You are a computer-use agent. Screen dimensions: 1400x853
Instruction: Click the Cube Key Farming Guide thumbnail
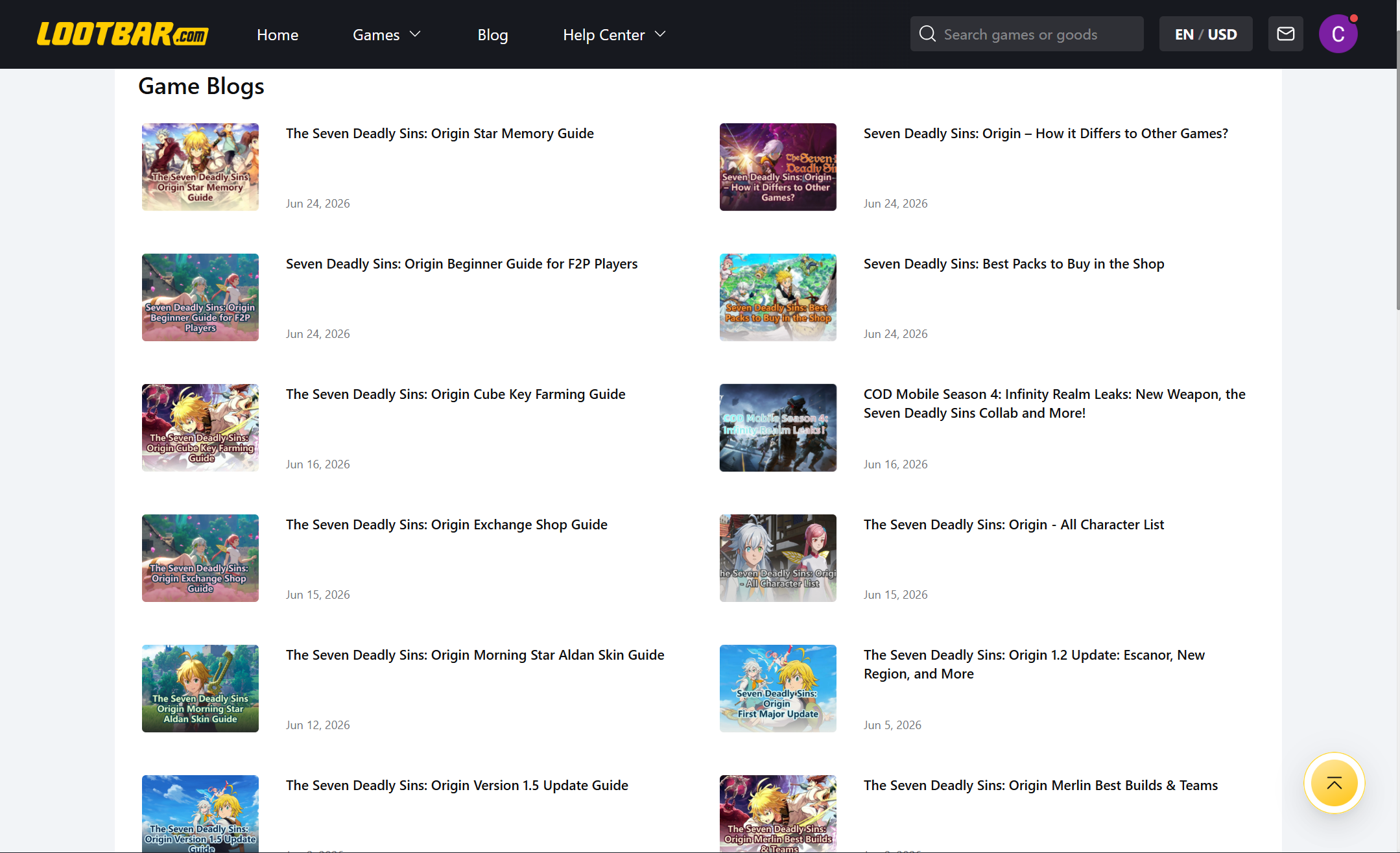pos(200,427)
